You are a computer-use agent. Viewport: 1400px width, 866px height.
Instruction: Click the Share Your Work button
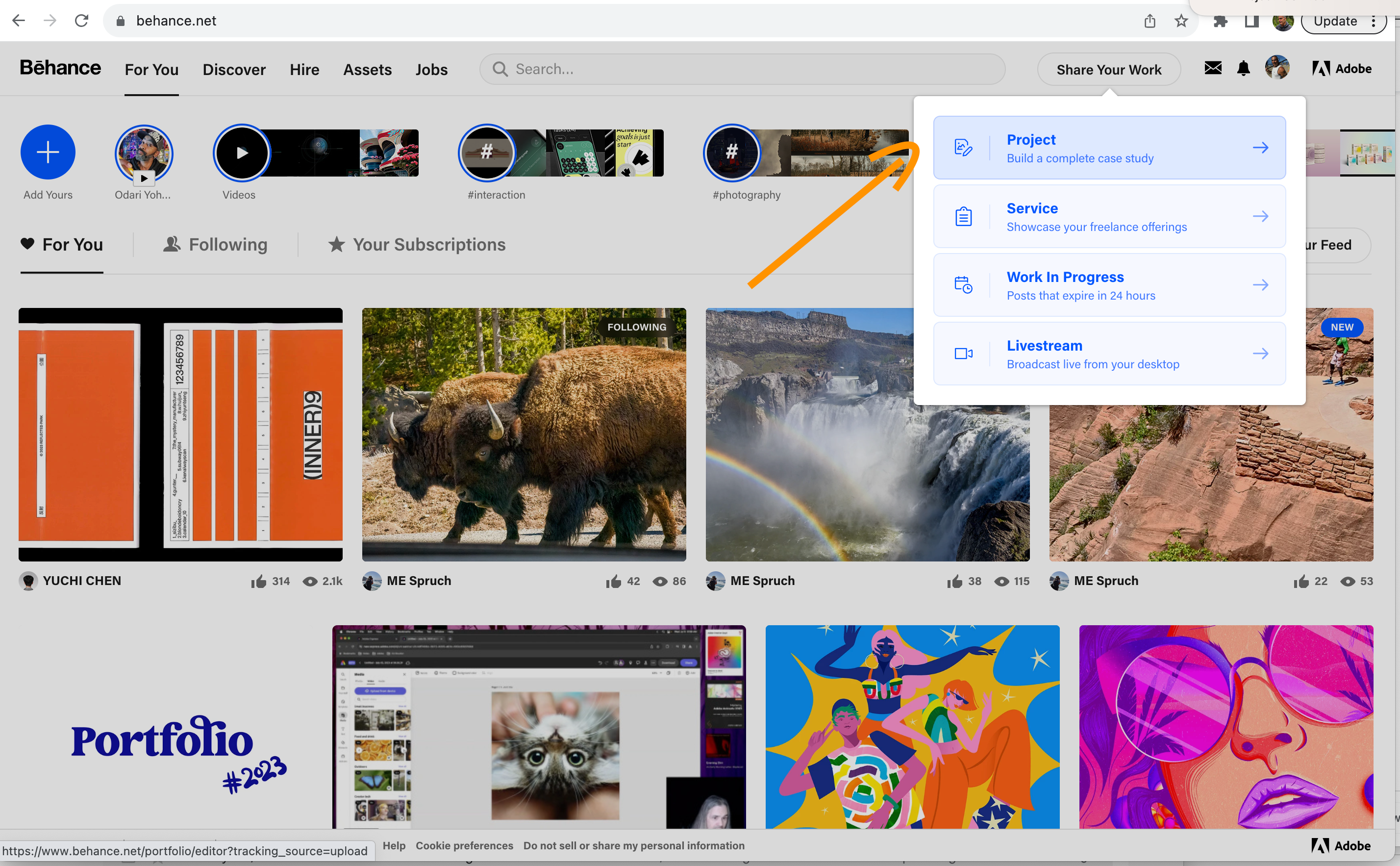(x=1108, y=69)
